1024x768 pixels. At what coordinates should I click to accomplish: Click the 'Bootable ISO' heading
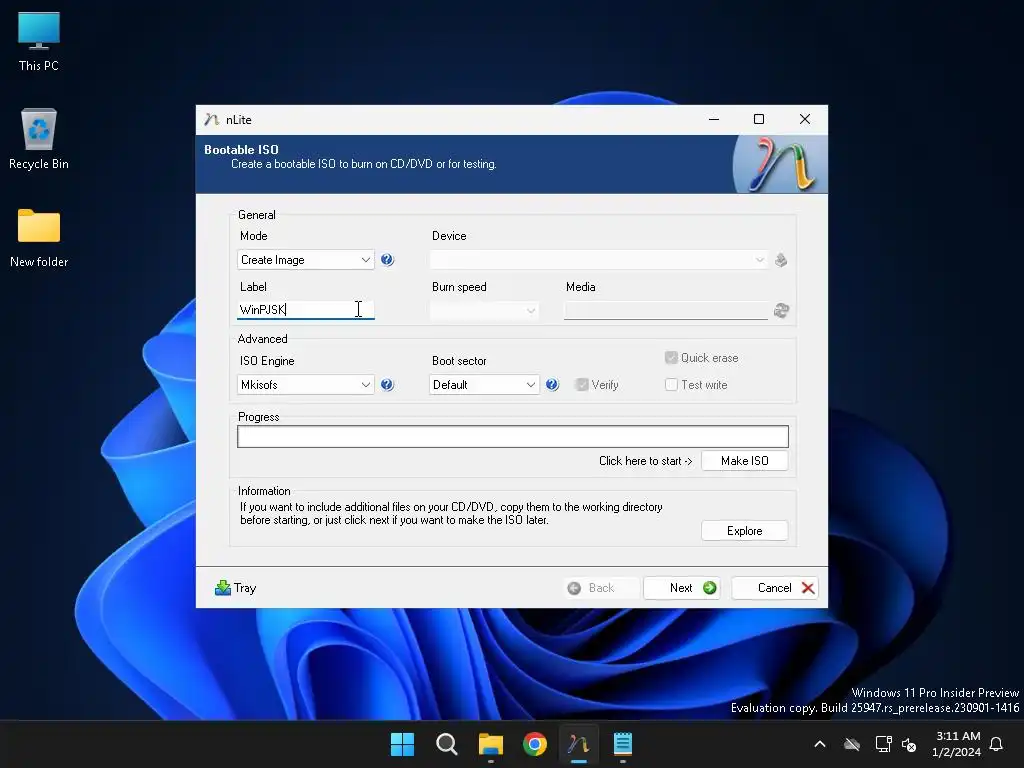click(x=241, y=150)
